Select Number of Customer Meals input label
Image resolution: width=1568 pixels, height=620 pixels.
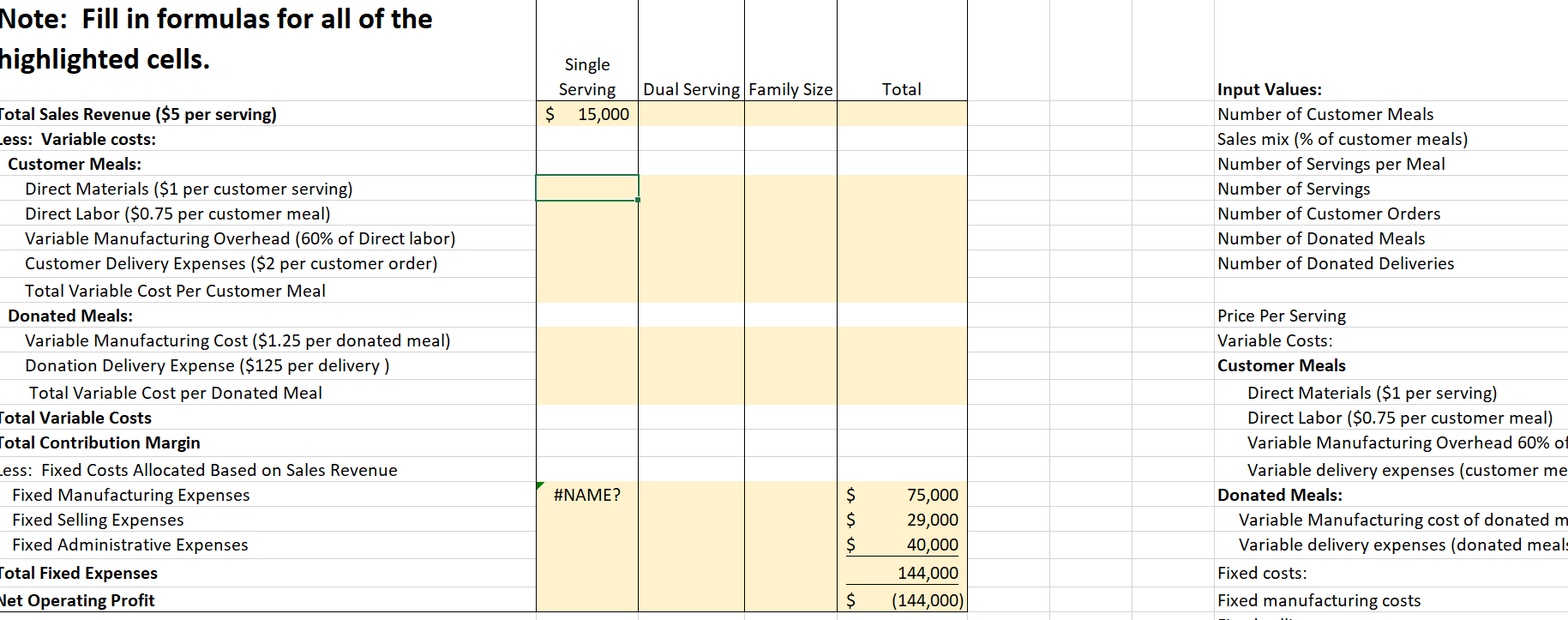pos(1325,114)
